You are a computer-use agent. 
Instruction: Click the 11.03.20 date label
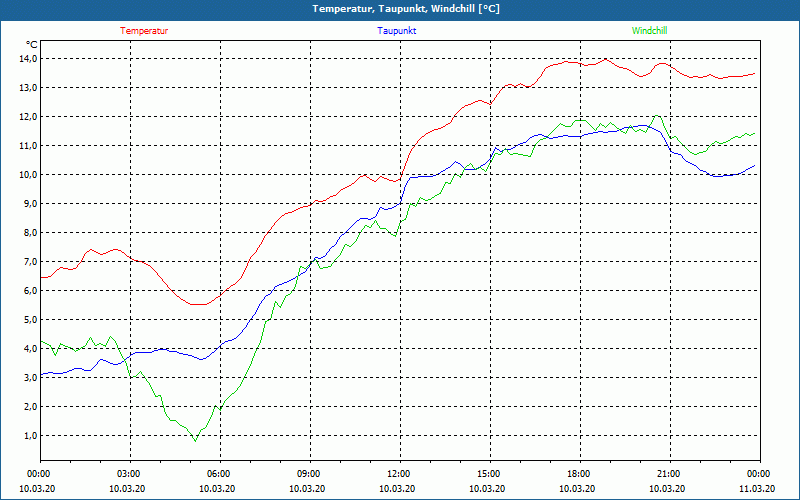click(x=757, y=489)
